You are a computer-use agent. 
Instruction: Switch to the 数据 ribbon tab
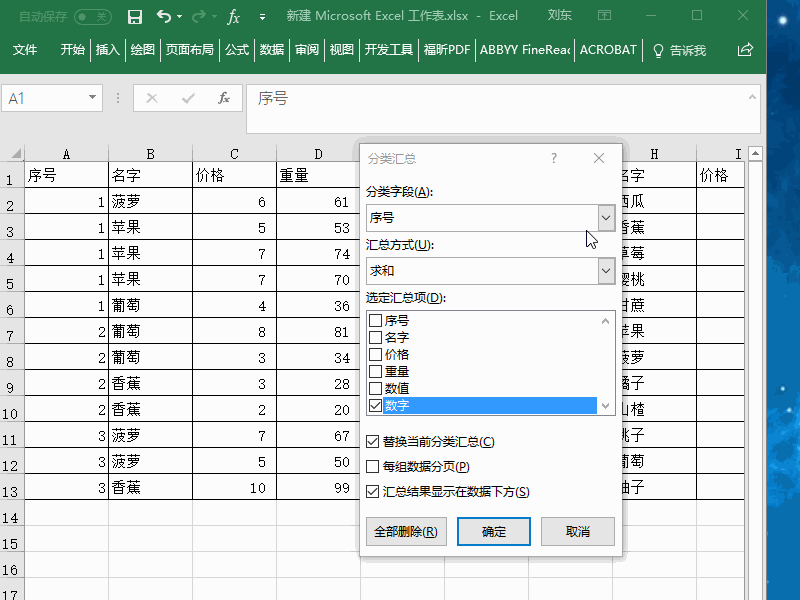click(270, 49)
